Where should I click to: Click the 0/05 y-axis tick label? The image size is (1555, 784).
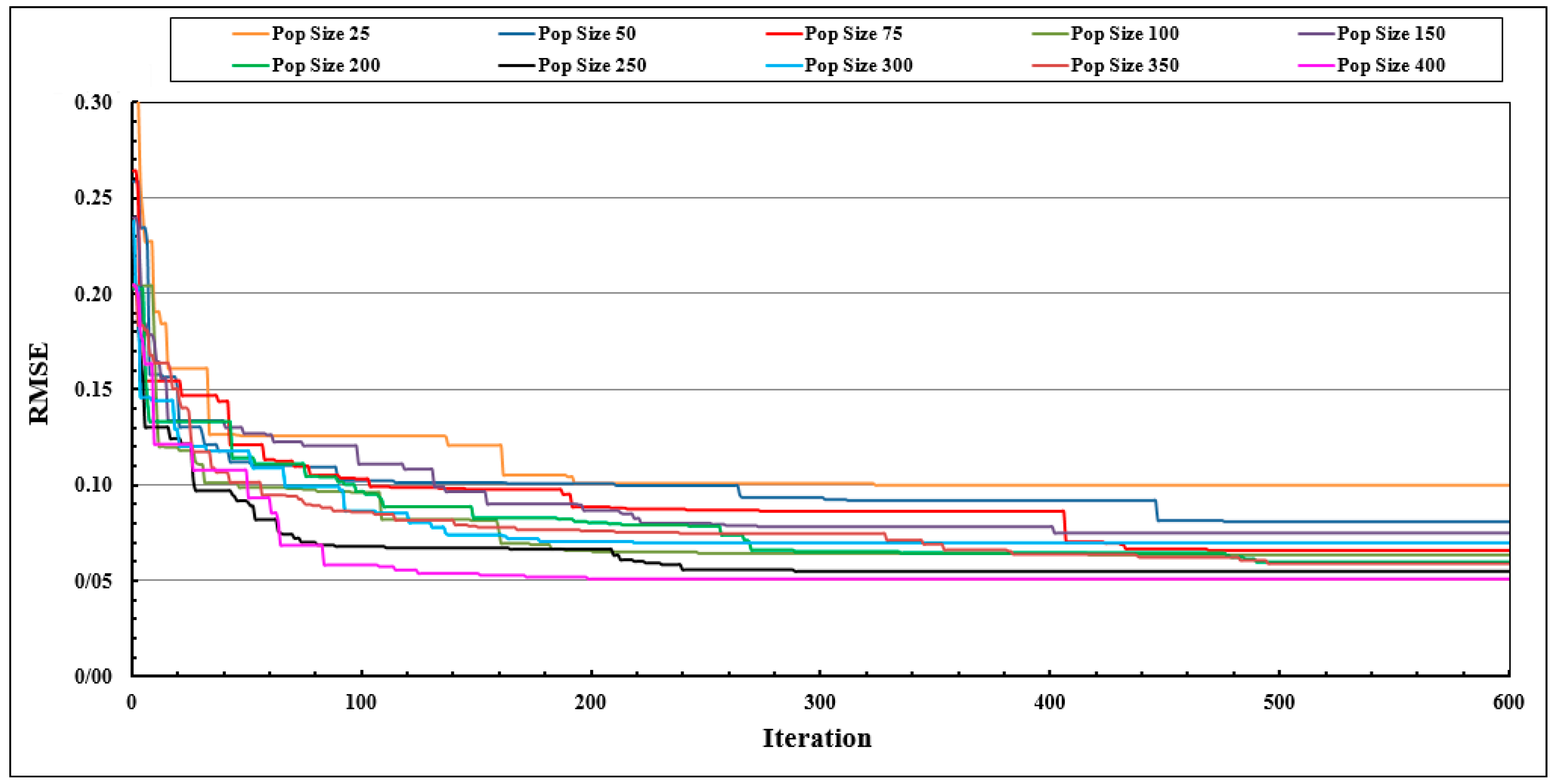(93, 581)
